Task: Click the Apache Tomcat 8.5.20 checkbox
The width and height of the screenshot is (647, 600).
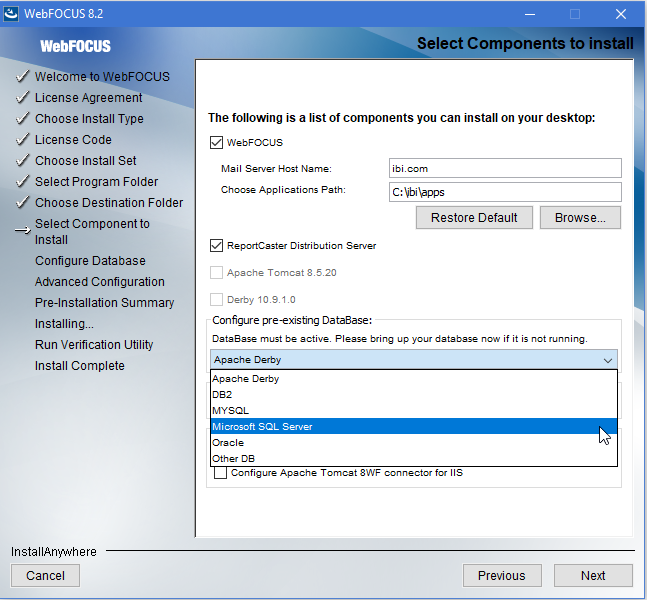Action: click(x=216, y=273)
